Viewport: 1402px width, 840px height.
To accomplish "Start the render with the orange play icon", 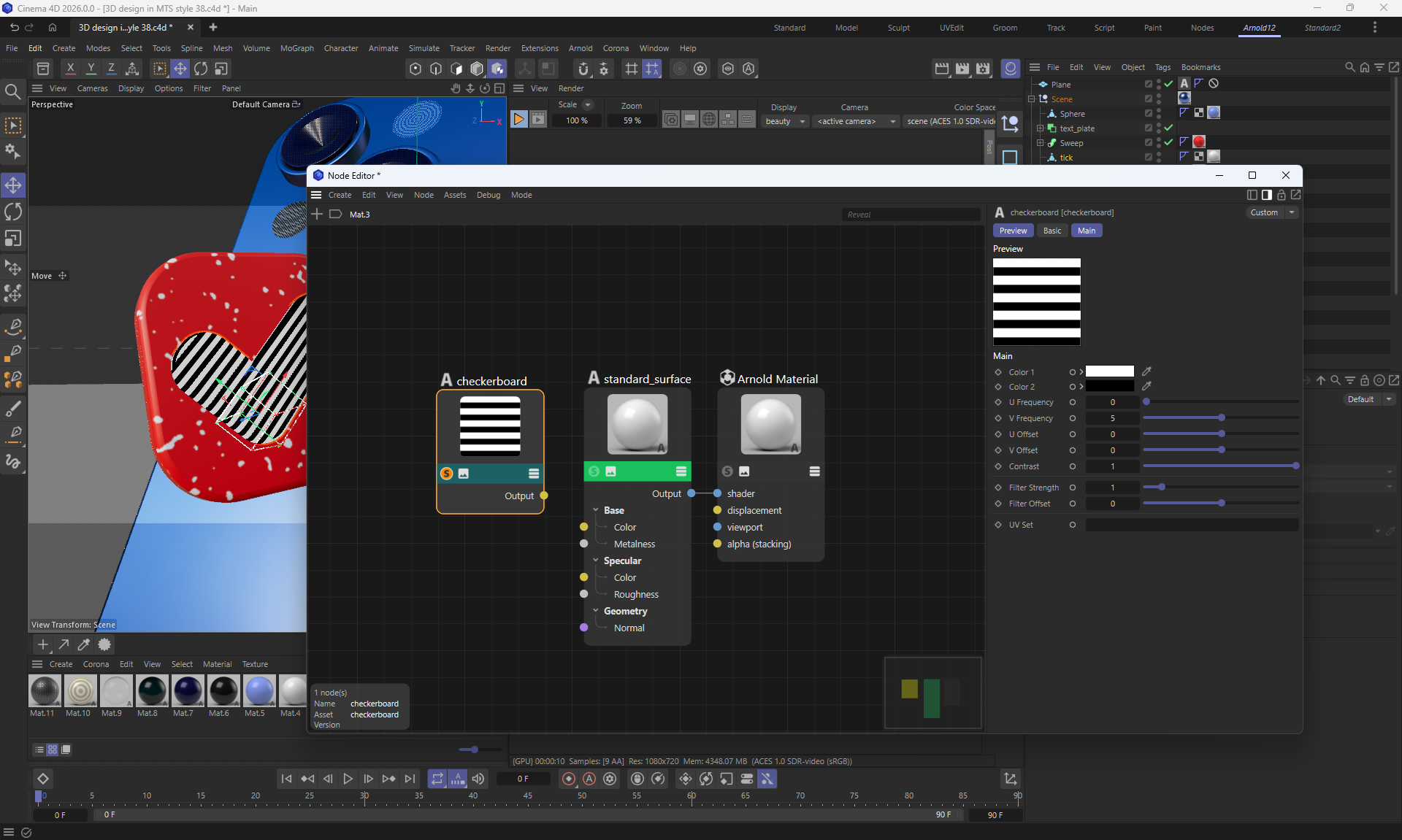I will tap(518, 119).
